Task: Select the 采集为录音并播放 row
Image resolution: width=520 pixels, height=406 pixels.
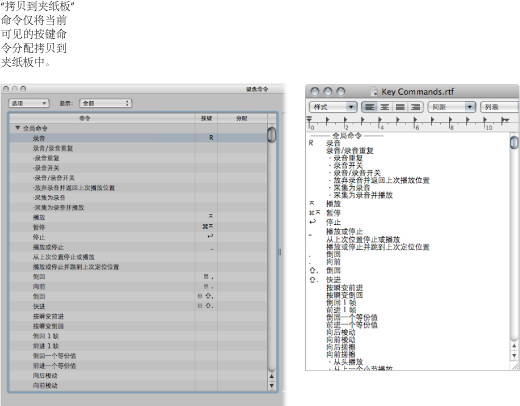Action: pos(138,207)
